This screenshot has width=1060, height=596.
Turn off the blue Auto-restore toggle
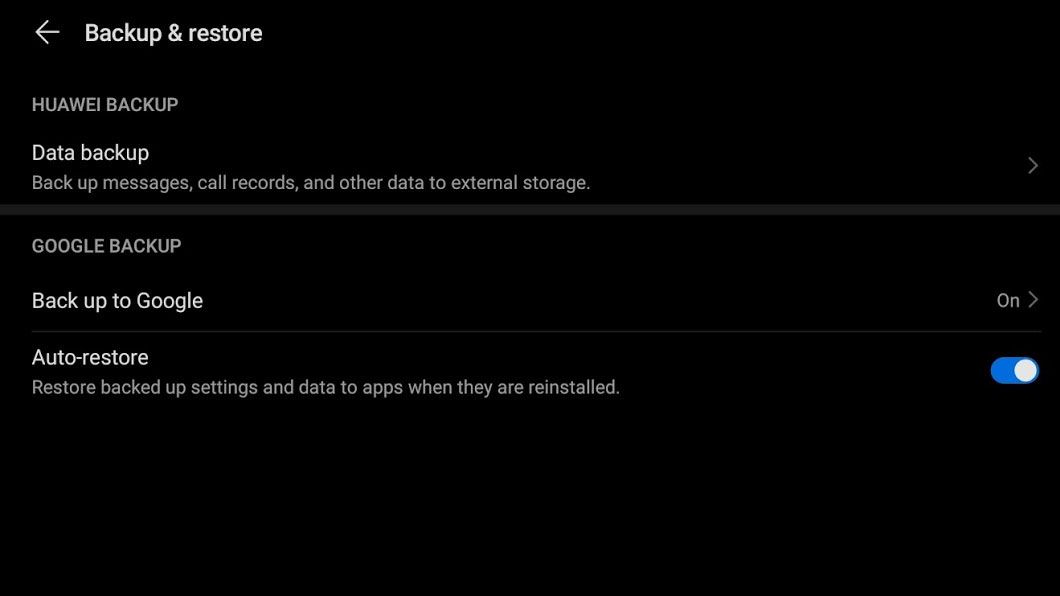[x=1014, y=369]
